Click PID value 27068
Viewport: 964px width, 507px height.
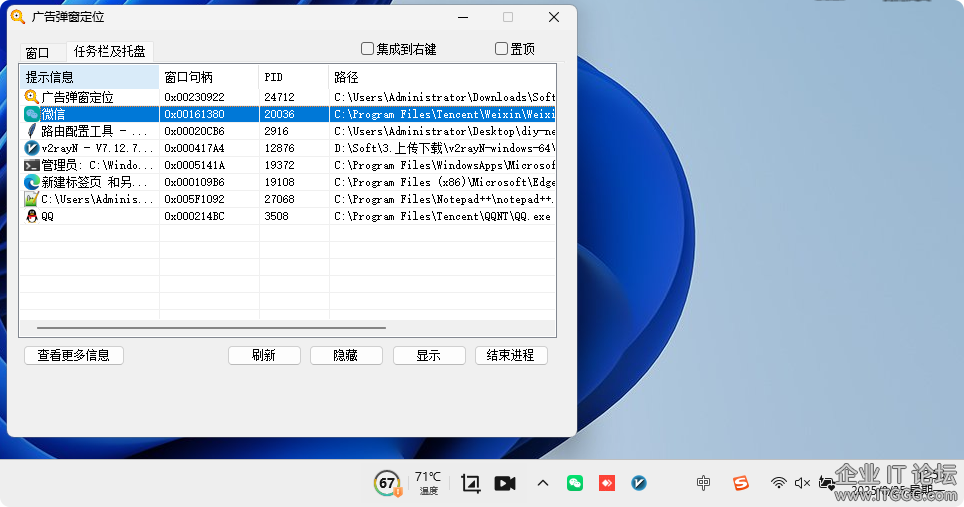279,199
